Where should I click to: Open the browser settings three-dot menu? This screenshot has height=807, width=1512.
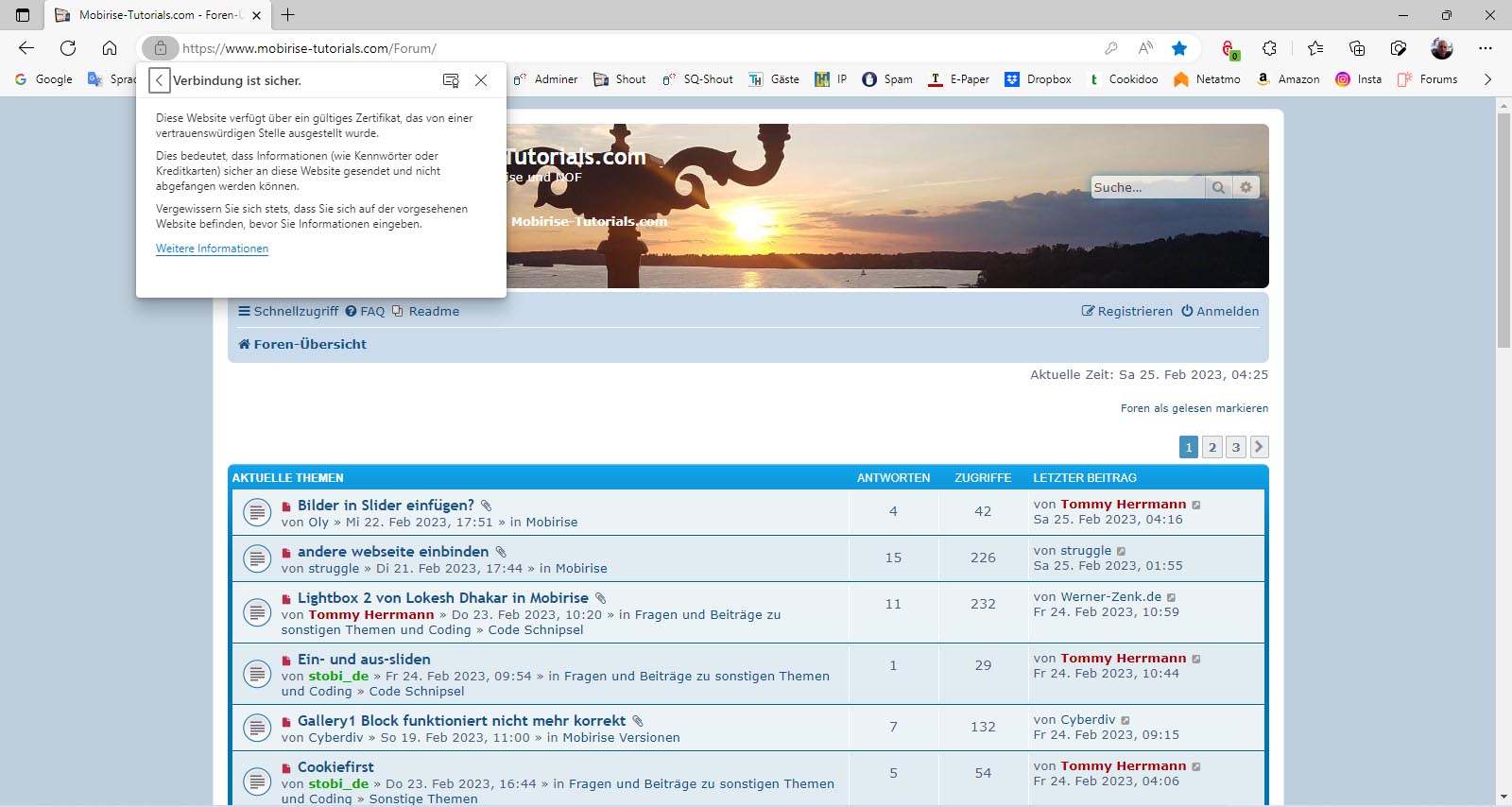coord(1486,48)
